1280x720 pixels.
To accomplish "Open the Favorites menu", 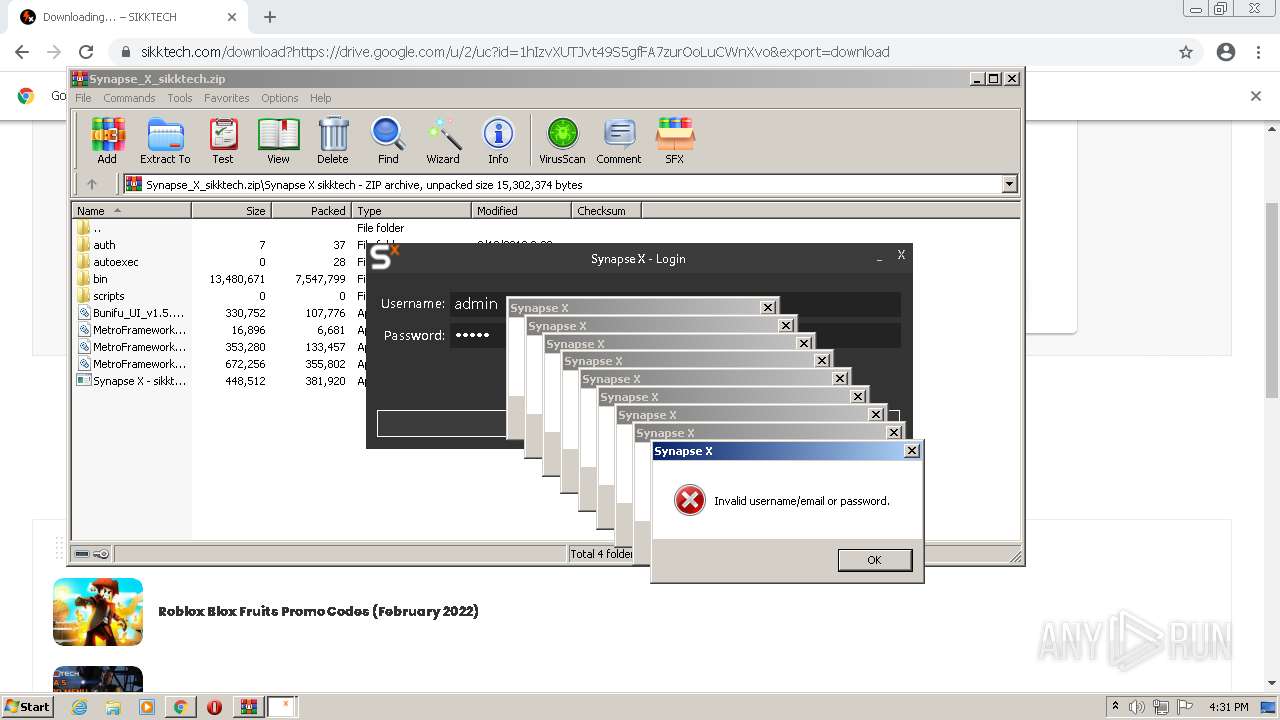I will click(x=227, y=98).
